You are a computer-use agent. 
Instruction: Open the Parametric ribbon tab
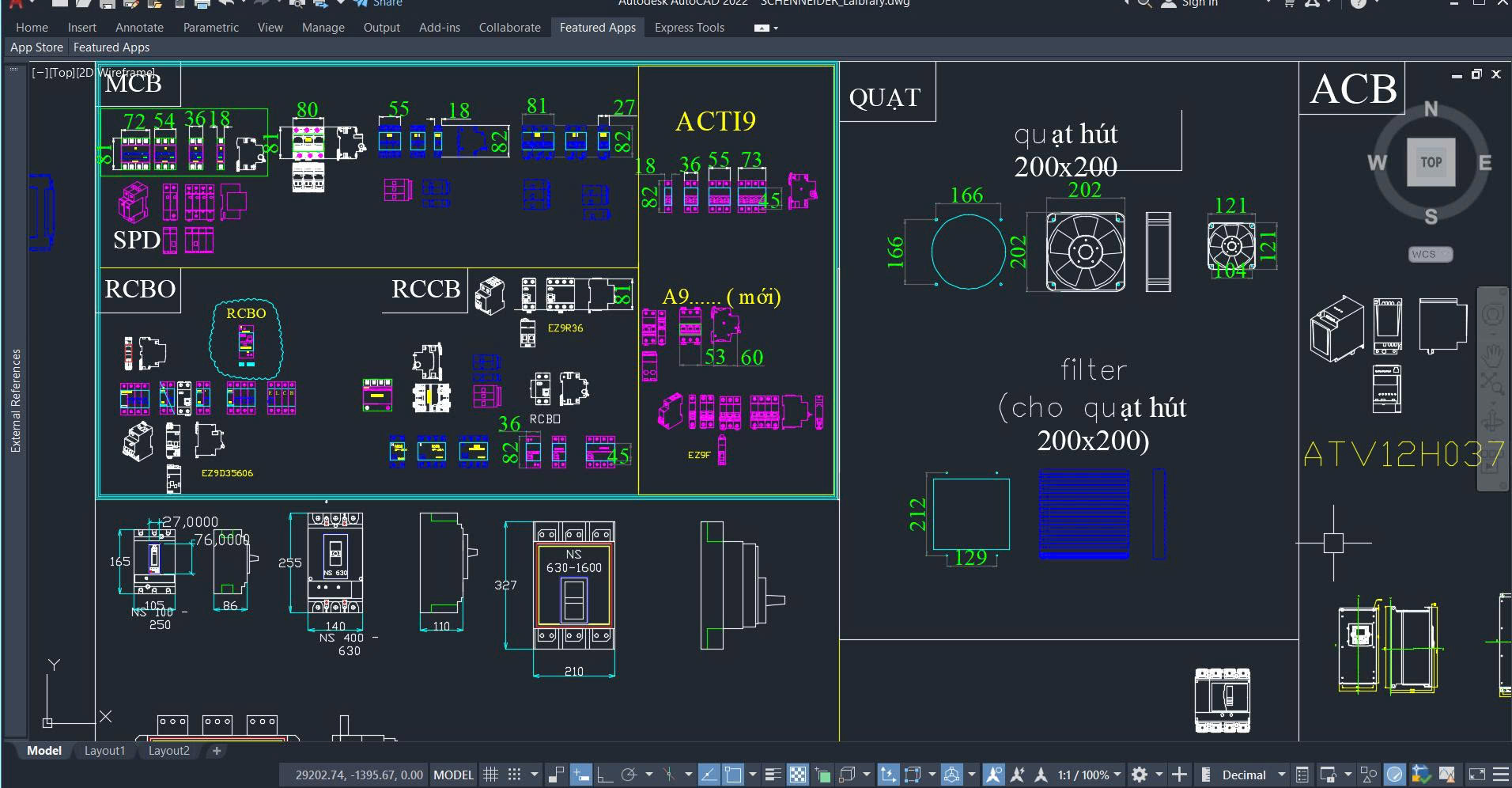click(210, 28)
